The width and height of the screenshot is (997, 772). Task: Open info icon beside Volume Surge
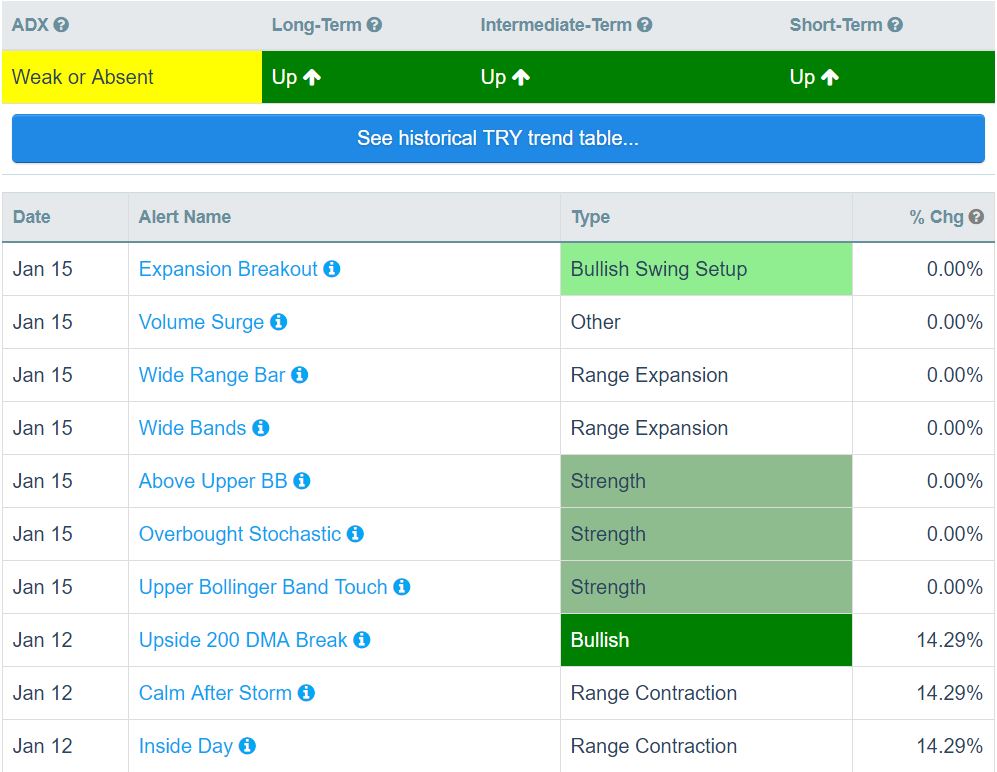click(278, 322)
